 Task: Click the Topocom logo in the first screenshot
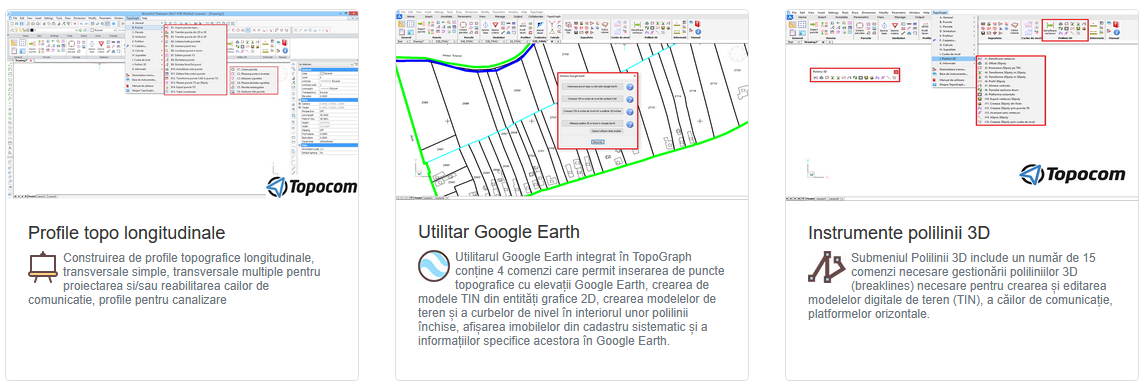(x=311, y=186)
